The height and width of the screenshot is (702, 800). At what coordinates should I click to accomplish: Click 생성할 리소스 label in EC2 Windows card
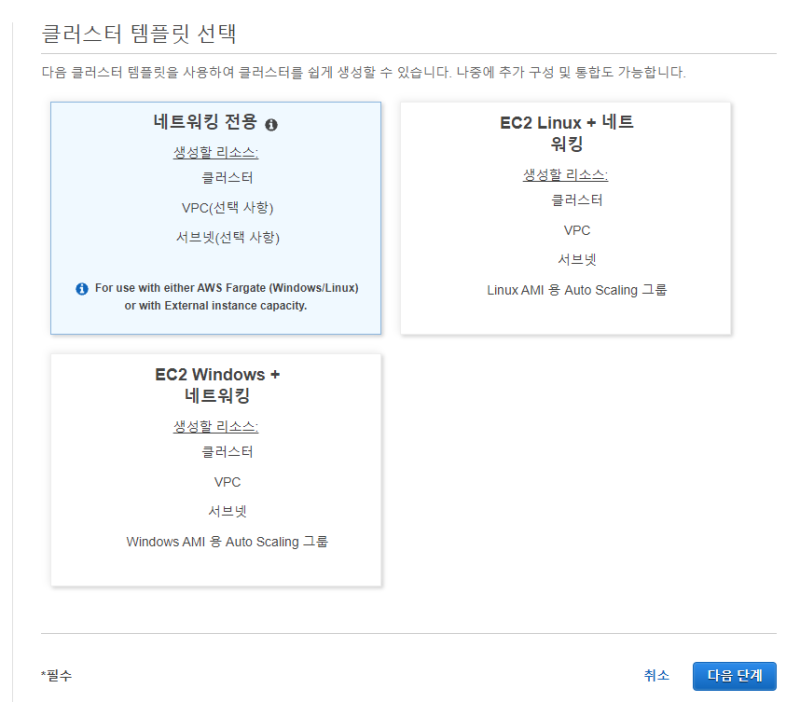click(x=215, y=427)
